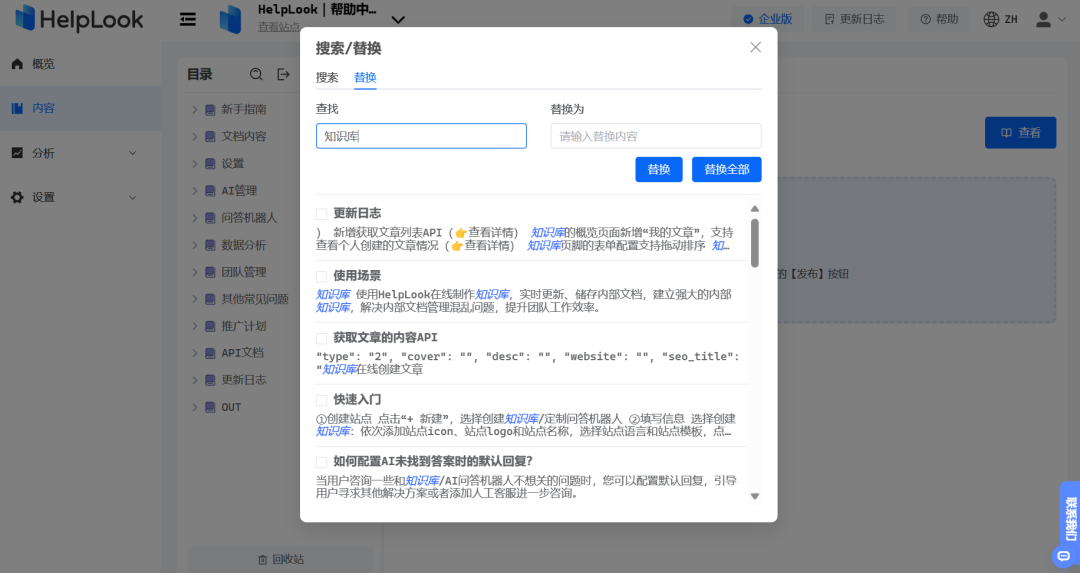The height and width of the screenshot is (573, 1080).
Task: Expand the 推广计划 folder chevron
Action: [194, 326]
